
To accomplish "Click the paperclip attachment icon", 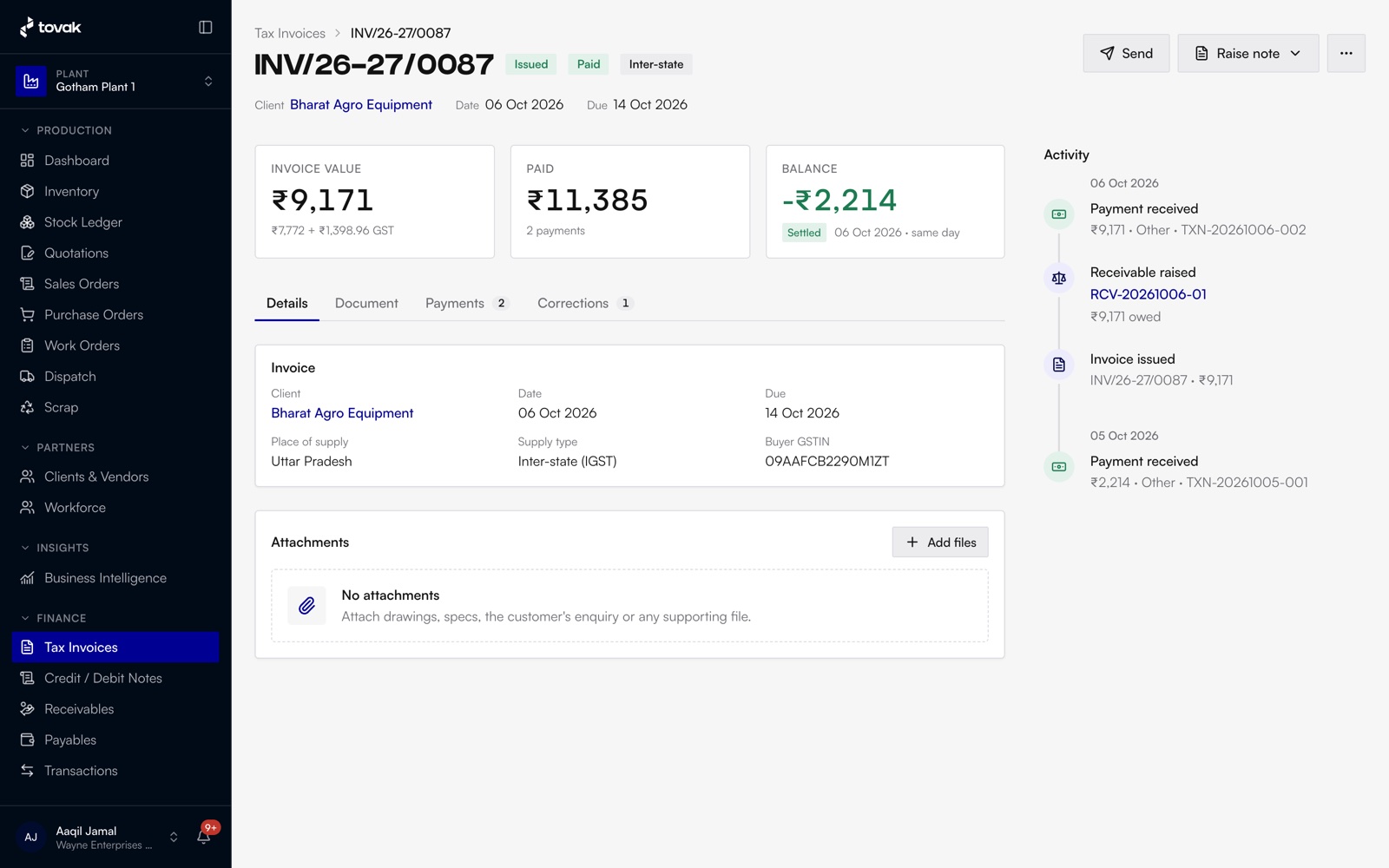I will tap(306, 606).
